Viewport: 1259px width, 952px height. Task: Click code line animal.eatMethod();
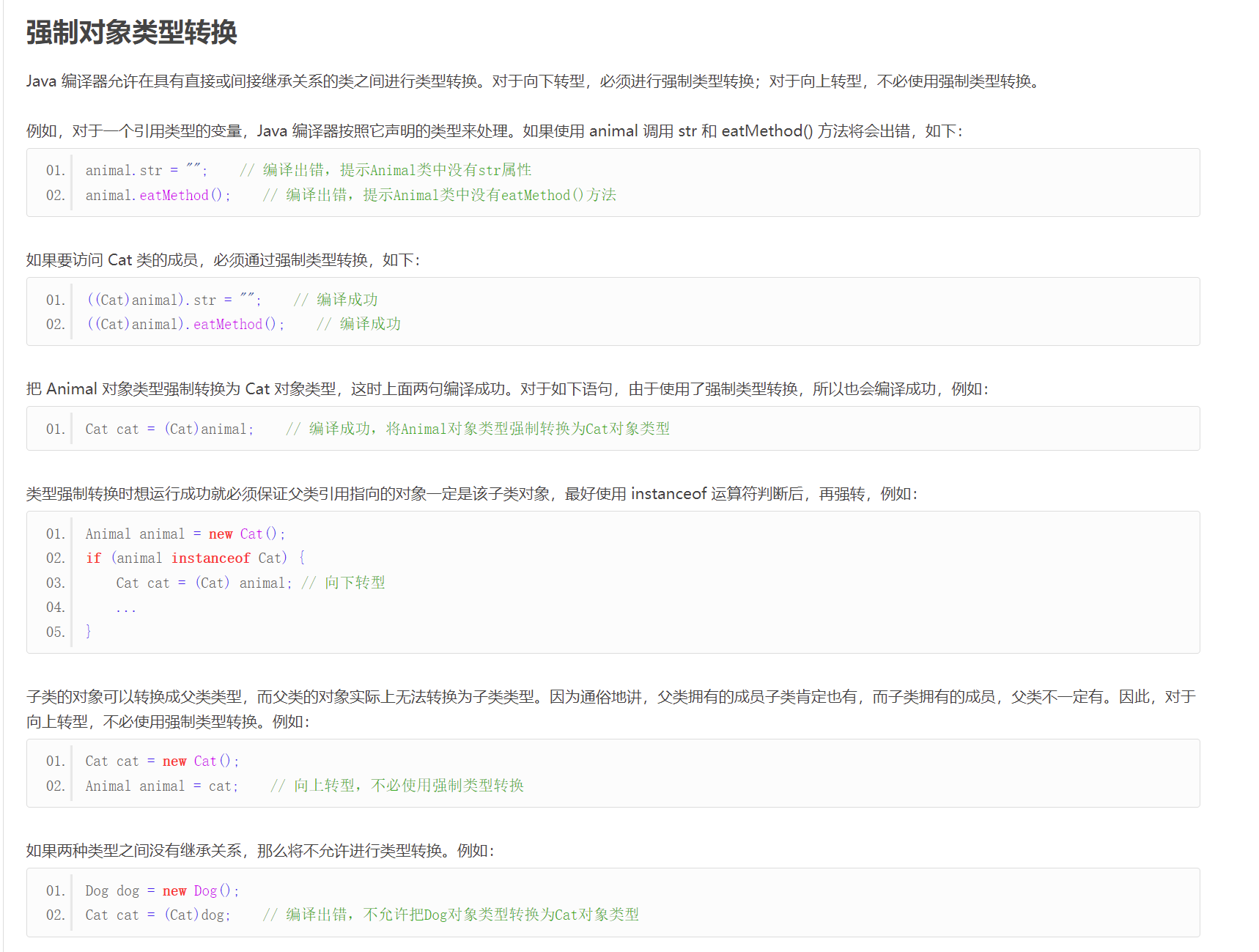click(158, 195)
